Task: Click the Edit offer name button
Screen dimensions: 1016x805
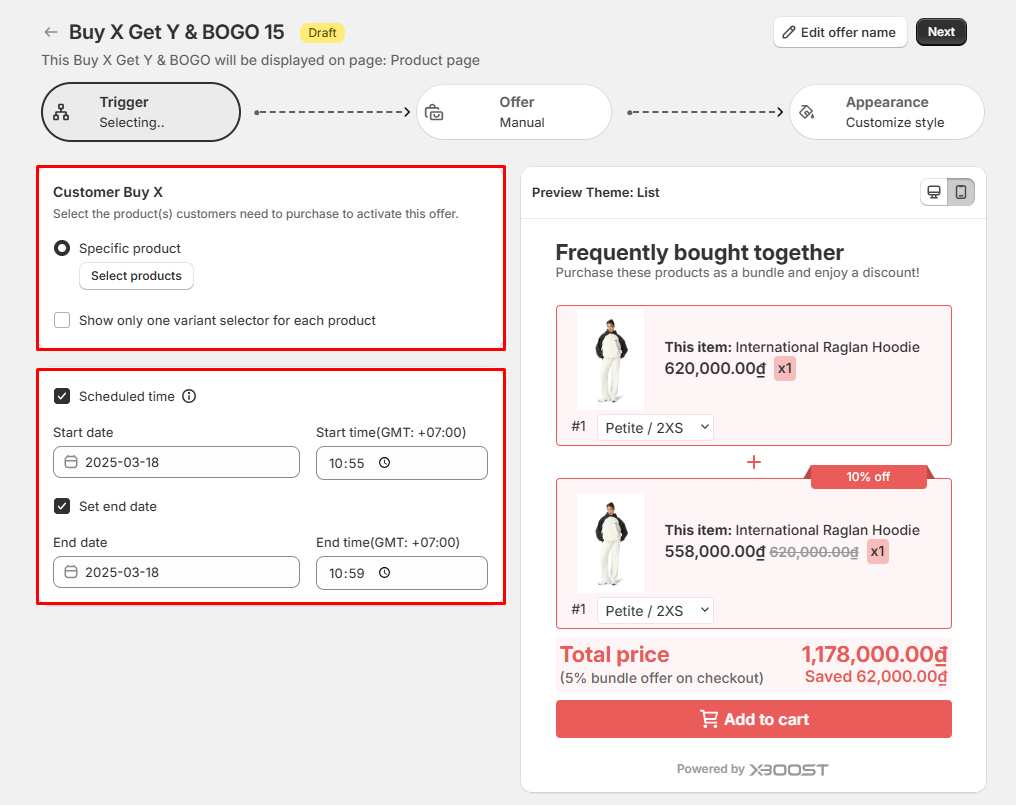Action: 839,32
